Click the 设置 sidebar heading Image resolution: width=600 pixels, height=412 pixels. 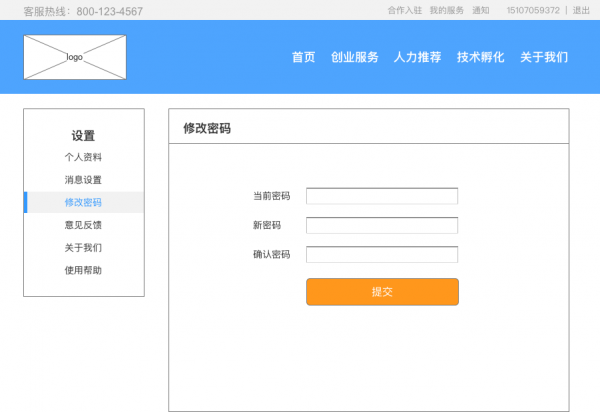click(x=83, y=135)
